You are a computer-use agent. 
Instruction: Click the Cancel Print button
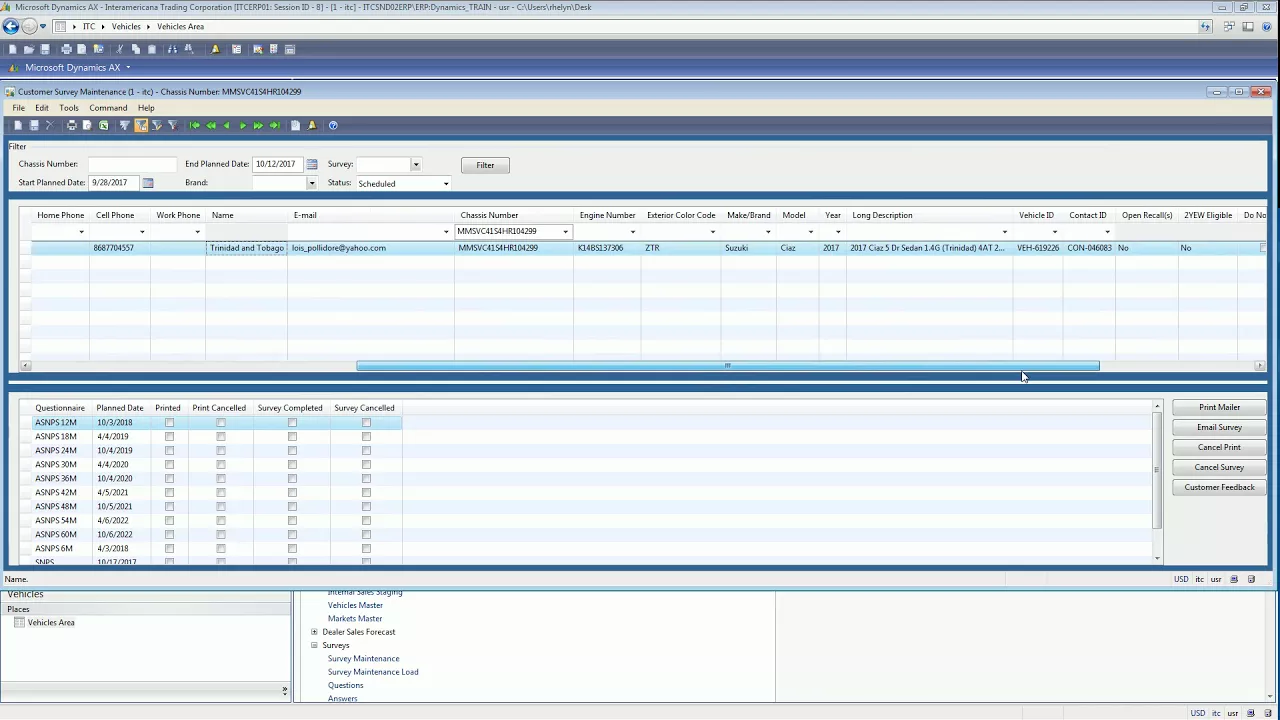pos(1219,447)
